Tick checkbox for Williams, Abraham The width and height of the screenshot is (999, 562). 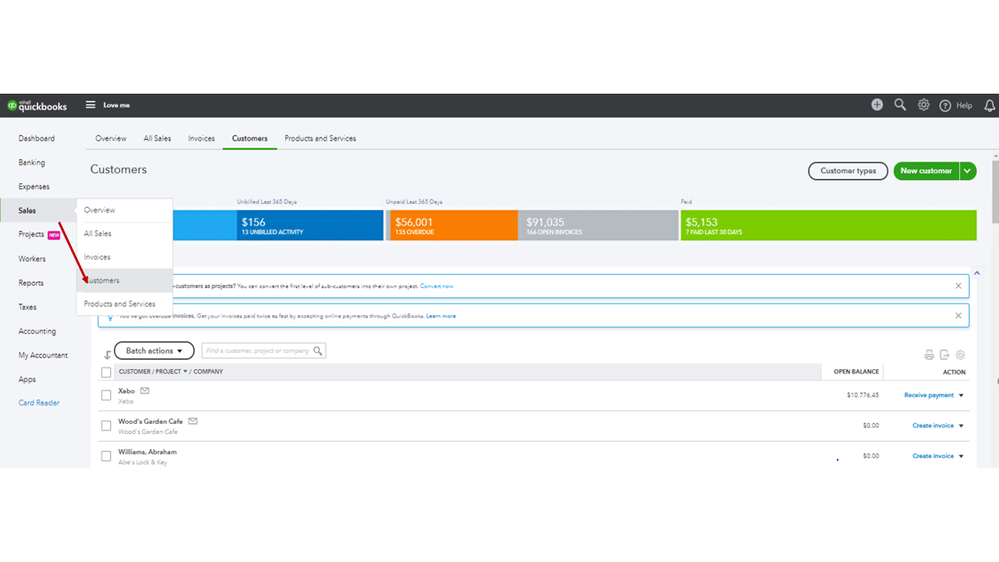tap(106, 456)
